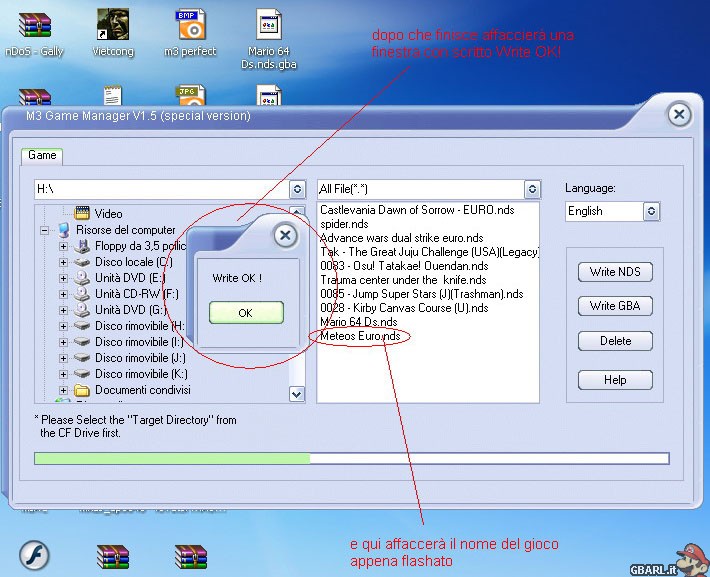Screen dimensions: 710x577
Task: Click the Help button
Action: click(615, 380)
